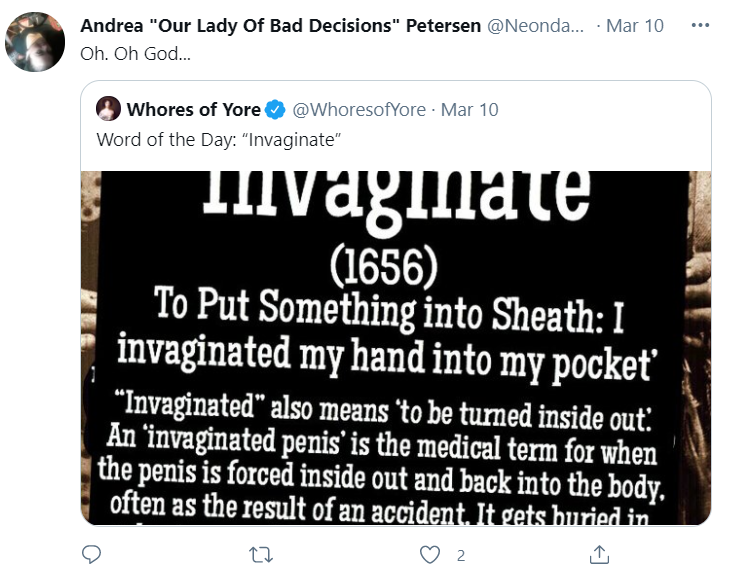Viewport: 733px width, 582px height.
Task: Open the @WhoresofYore handle
Action: click(359, 110)
